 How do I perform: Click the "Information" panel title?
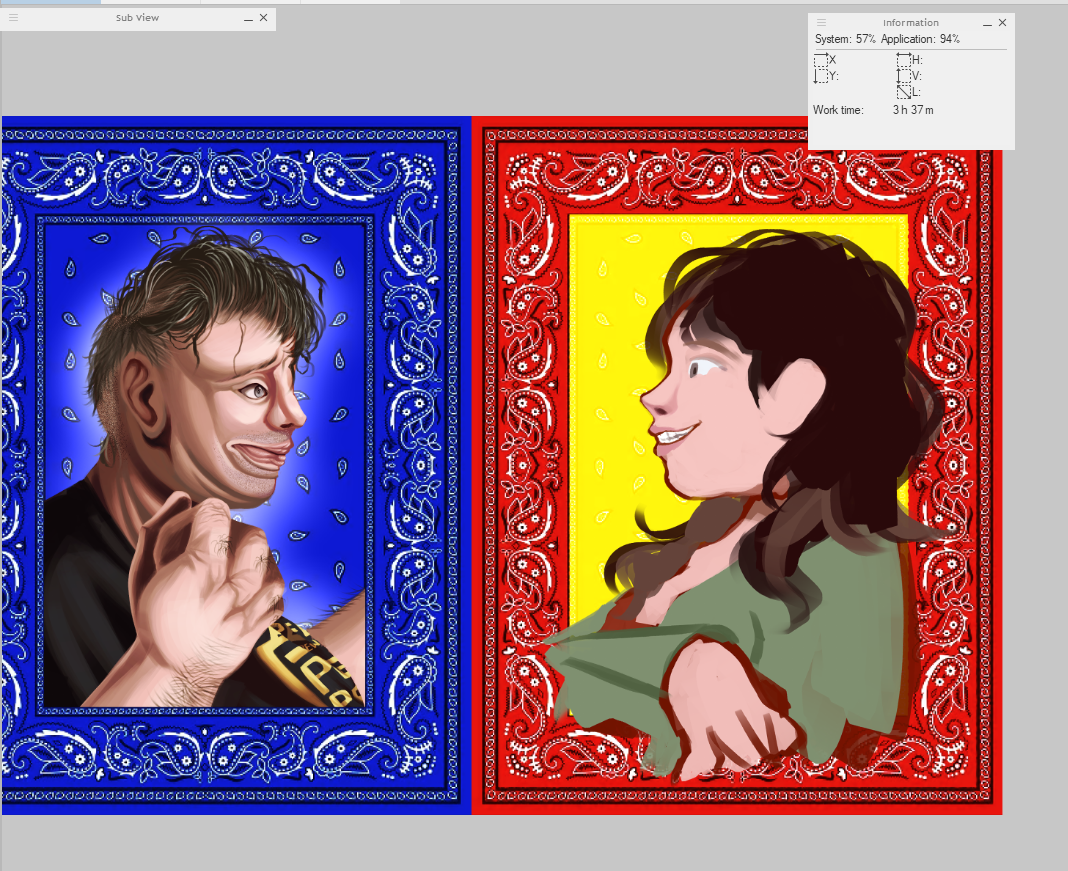click(911, 22)
